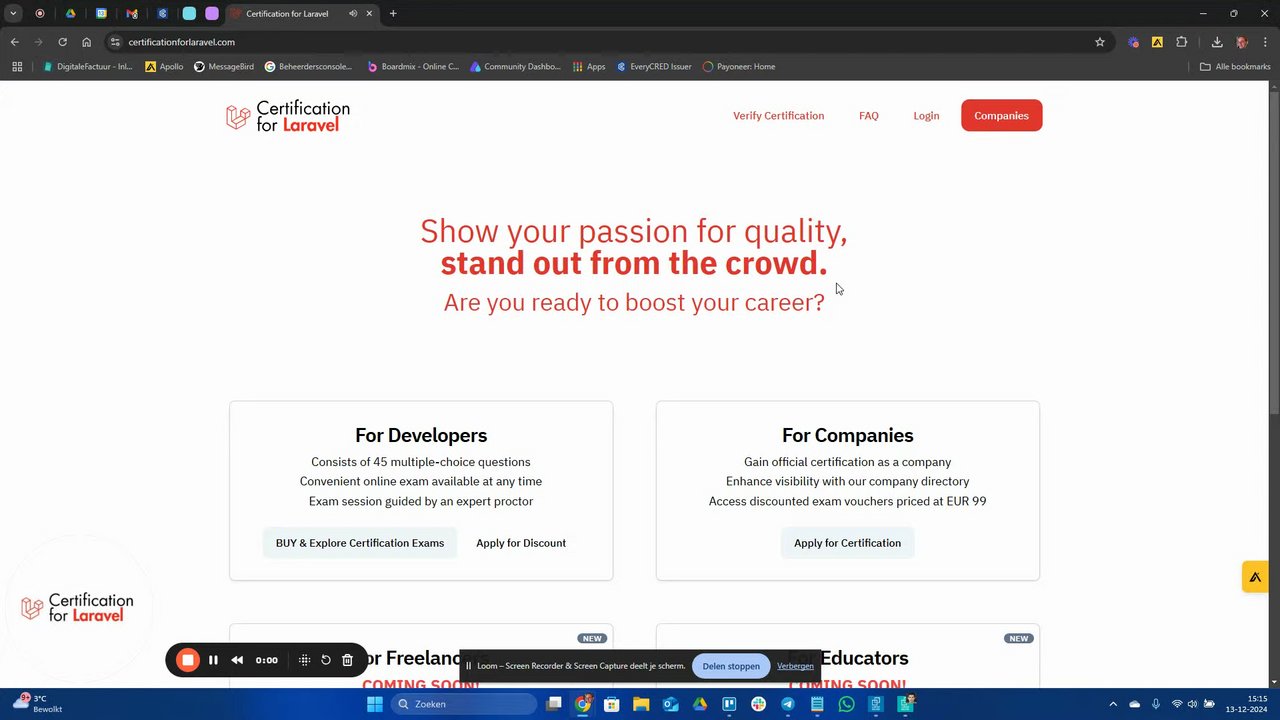Viewport: 1280px width, 720px height.
Task: Open the Chrome three-dot menu
Action: click(1266, 42)
